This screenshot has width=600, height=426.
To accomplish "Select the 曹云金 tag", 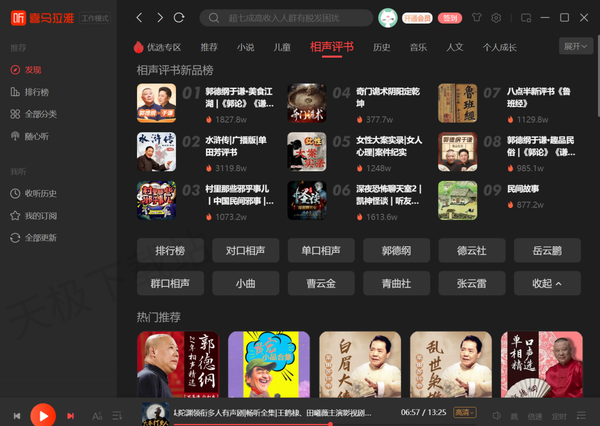I will tap(321, 283).
